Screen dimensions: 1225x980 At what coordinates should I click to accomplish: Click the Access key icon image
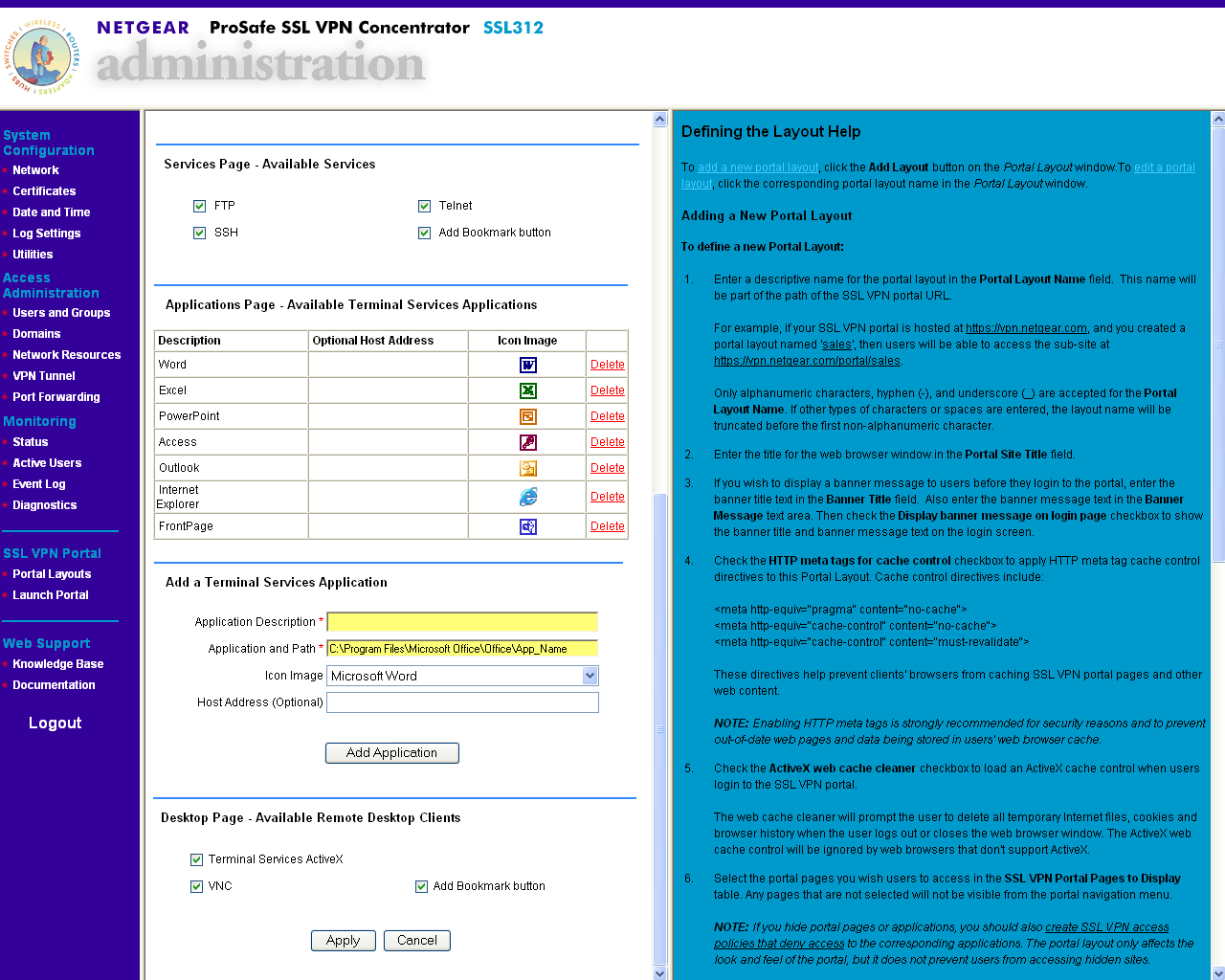[528, 442]
